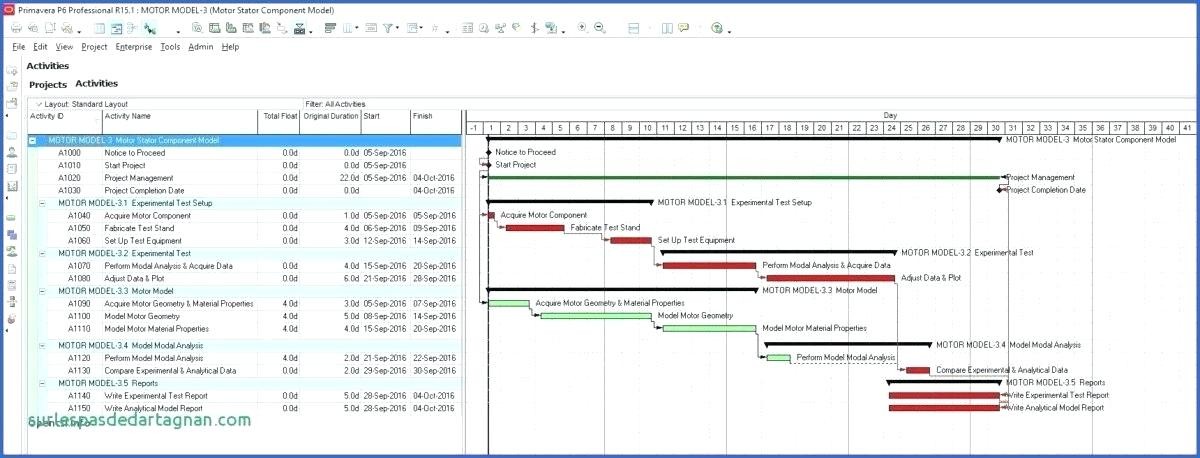
Task: Click the Zoom In magnifier icon
Action: [x=582, y=29]
